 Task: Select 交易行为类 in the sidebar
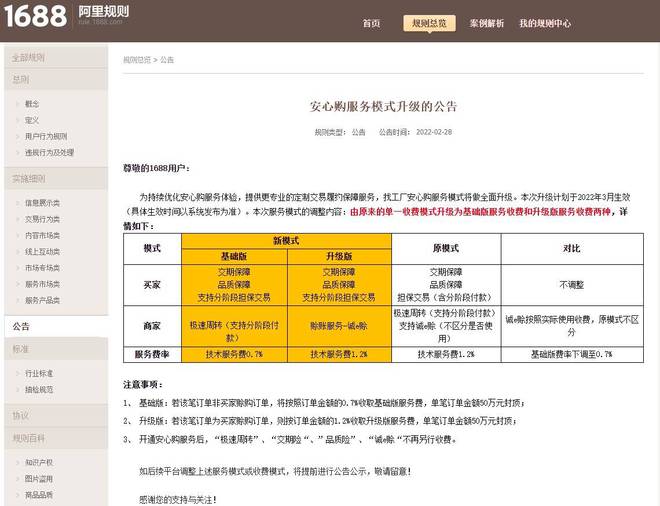pos(42,219)
